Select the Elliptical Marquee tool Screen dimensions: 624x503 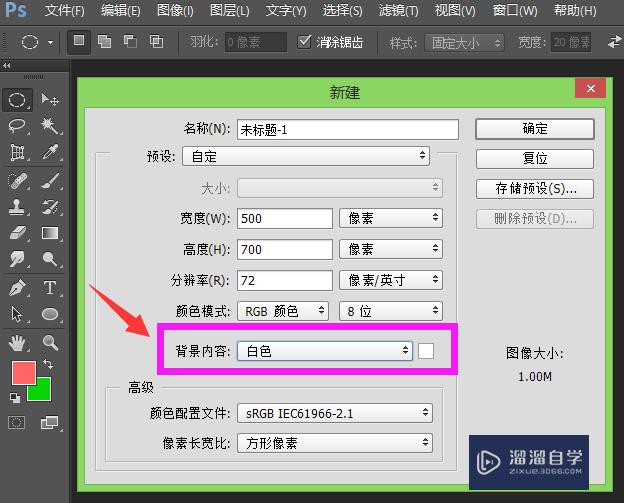click(17, 100)
